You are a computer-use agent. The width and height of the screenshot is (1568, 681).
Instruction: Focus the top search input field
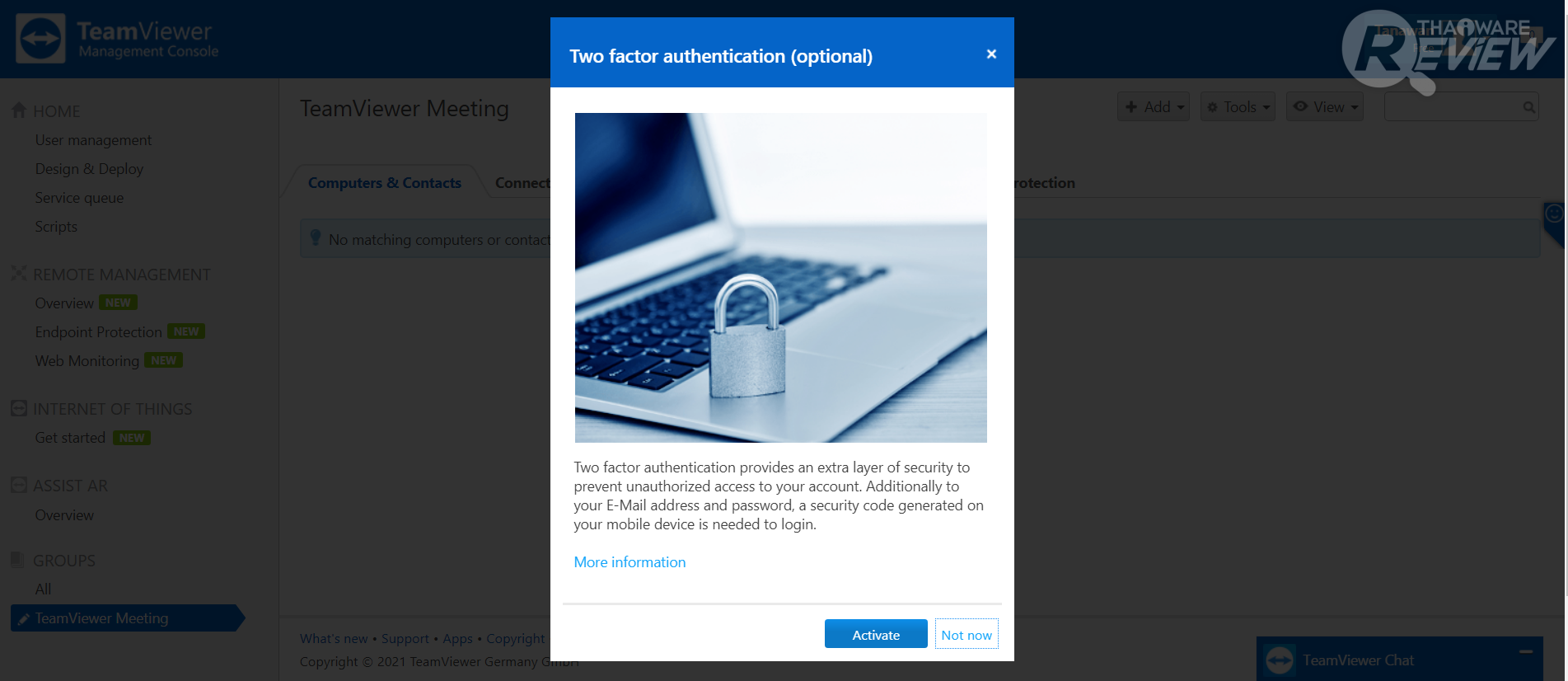(1452, 107)
